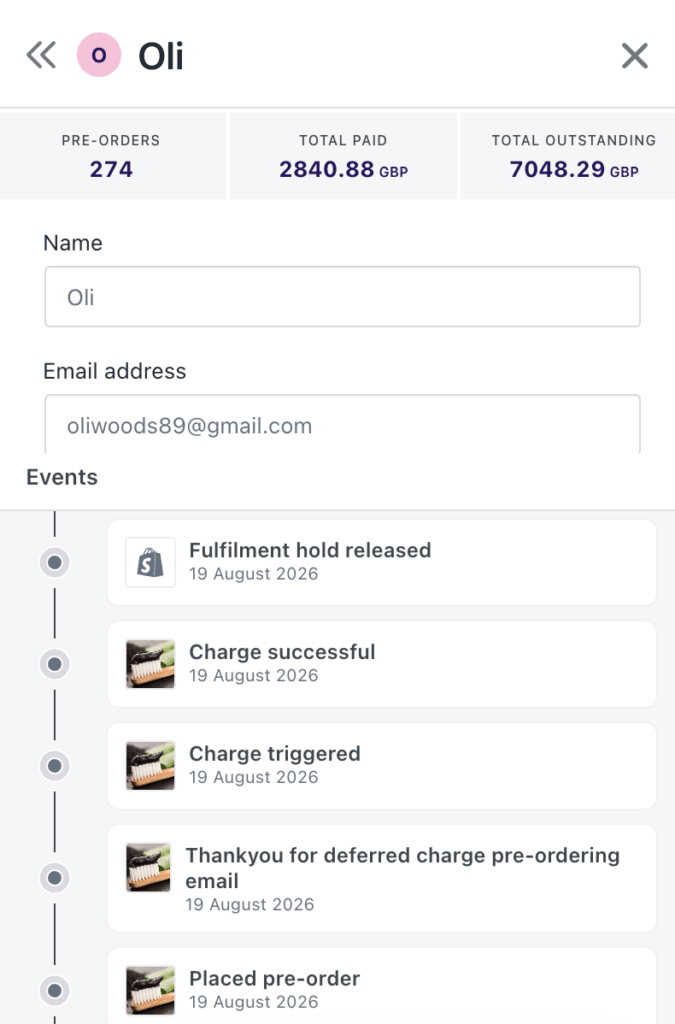Screen dimensions: 675x1024
Task: Open the Charge successful event card
Action: click(x=382, y=664)
